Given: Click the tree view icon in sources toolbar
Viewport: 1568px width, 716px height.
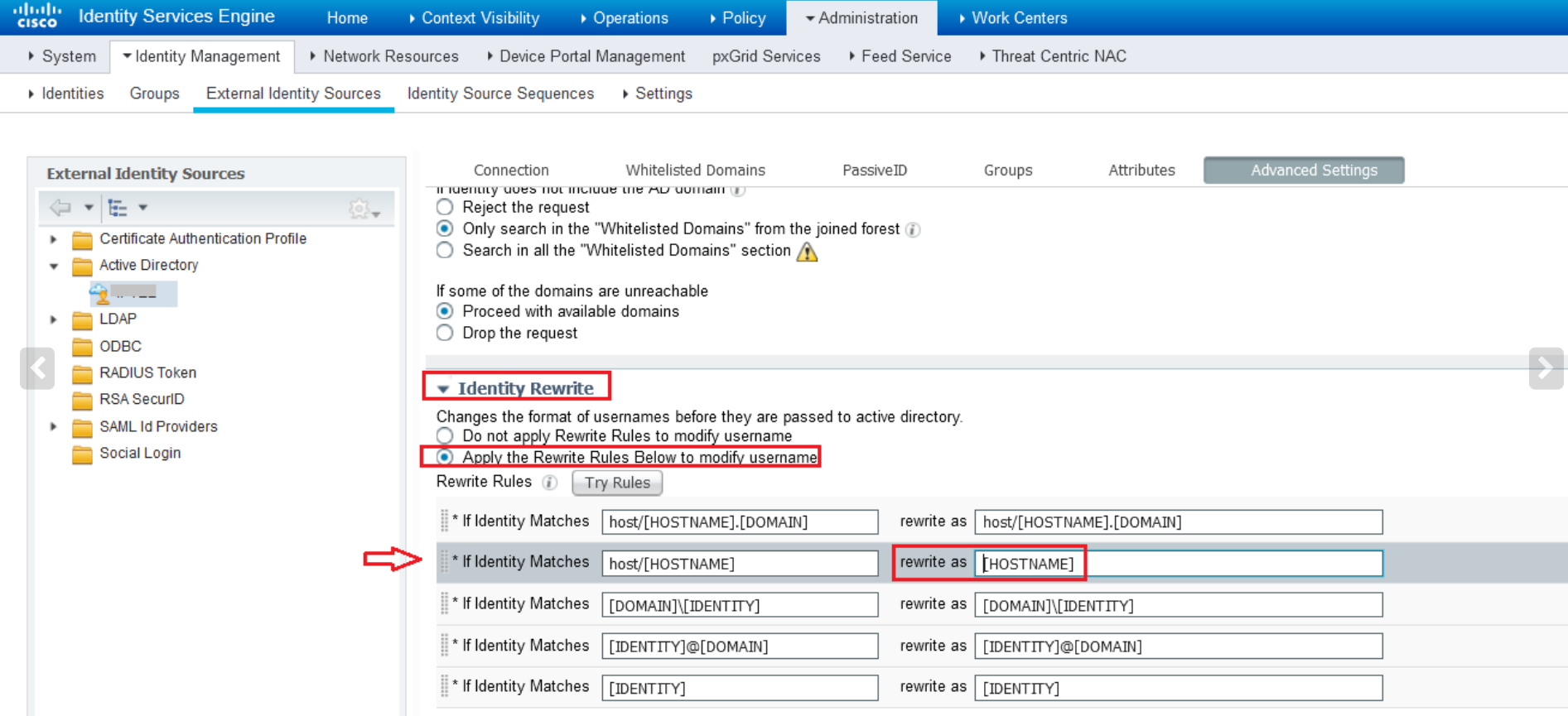Looking at the screenshot, I should pyautogui.click(x=118, y=208).
